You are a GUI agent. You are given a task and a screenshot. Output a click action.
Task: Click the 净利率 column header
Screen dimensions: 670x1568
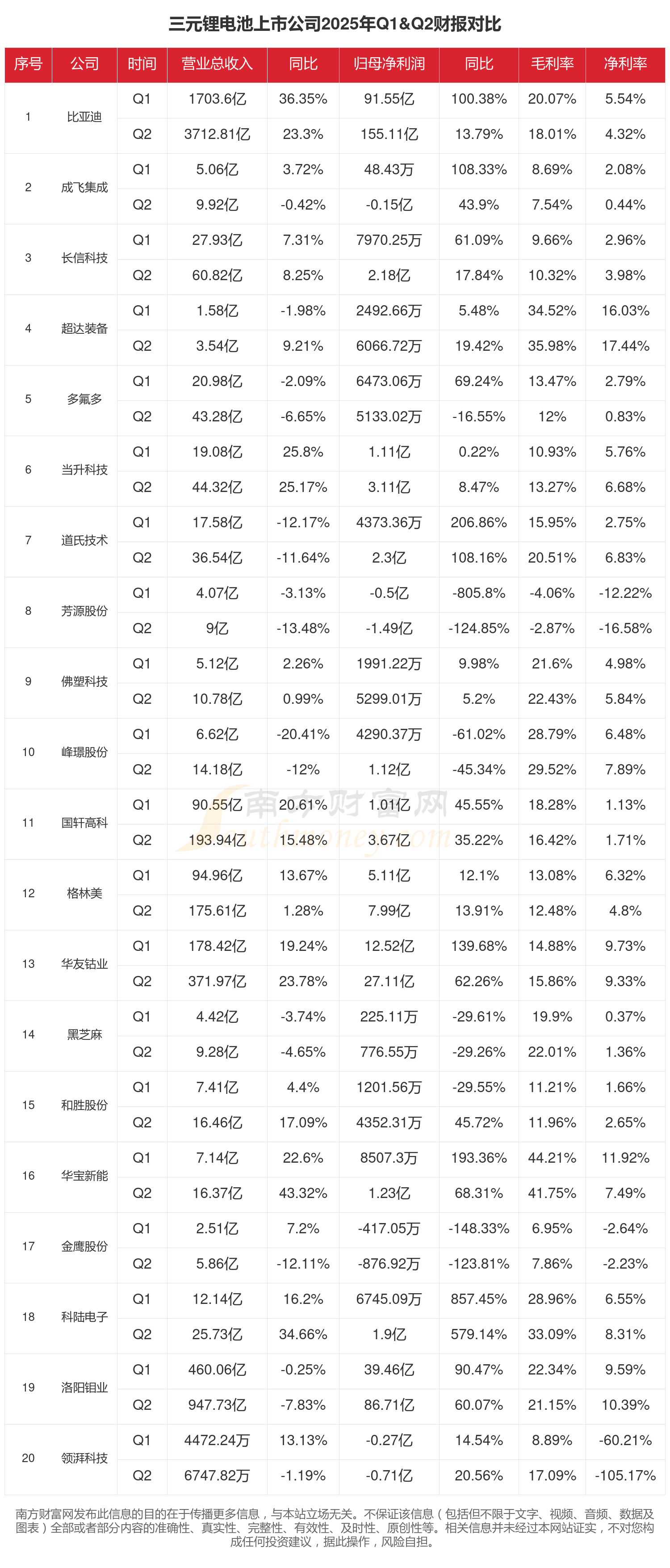coord(625,64)
